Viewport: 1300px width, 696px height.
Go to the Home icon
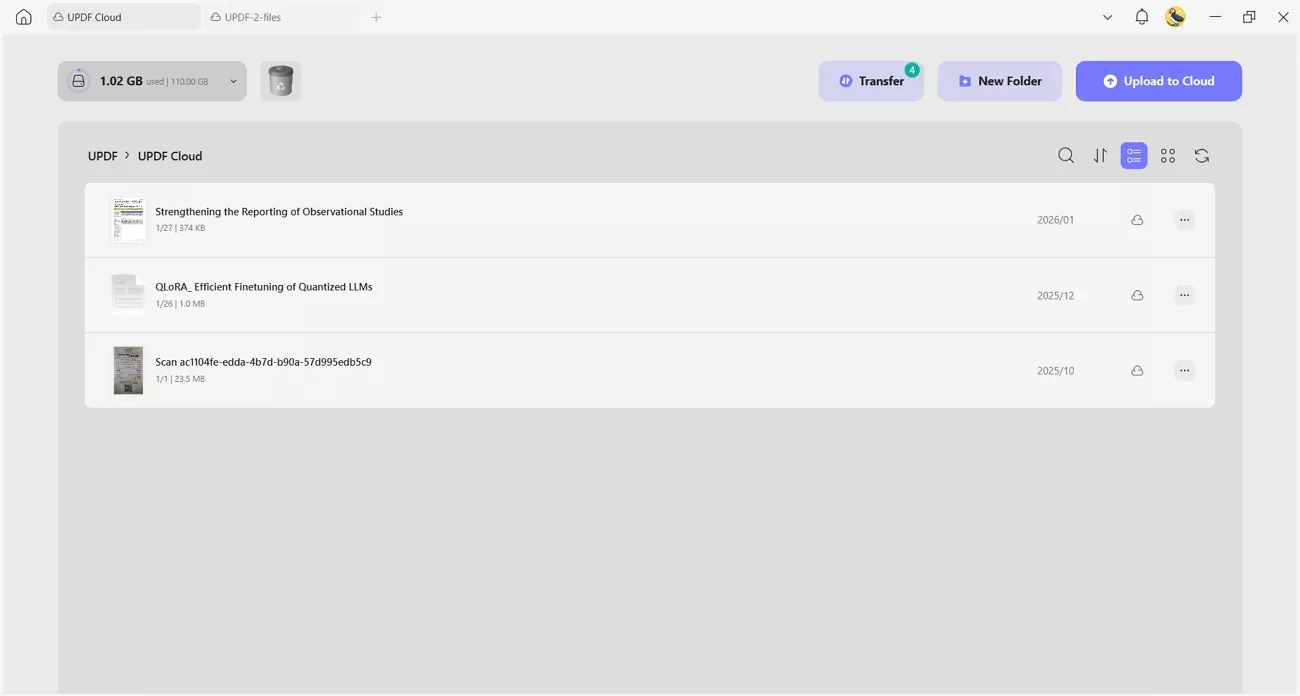[x=24, y=17]
